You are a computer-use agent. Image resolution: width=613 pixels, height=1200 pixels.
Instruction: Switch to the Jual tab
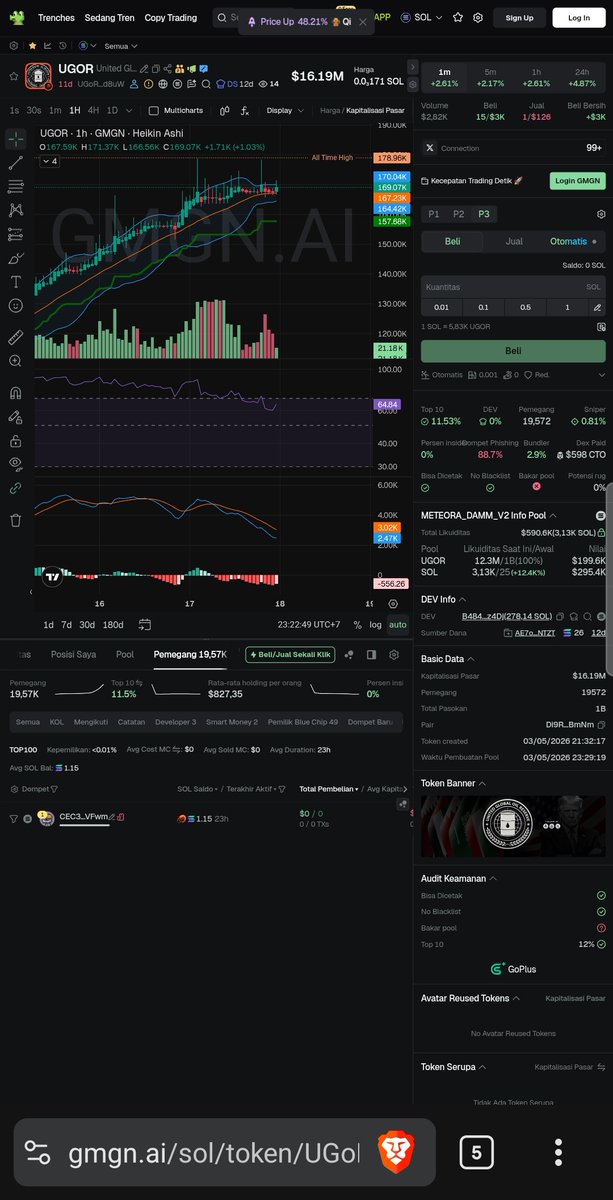513,241
